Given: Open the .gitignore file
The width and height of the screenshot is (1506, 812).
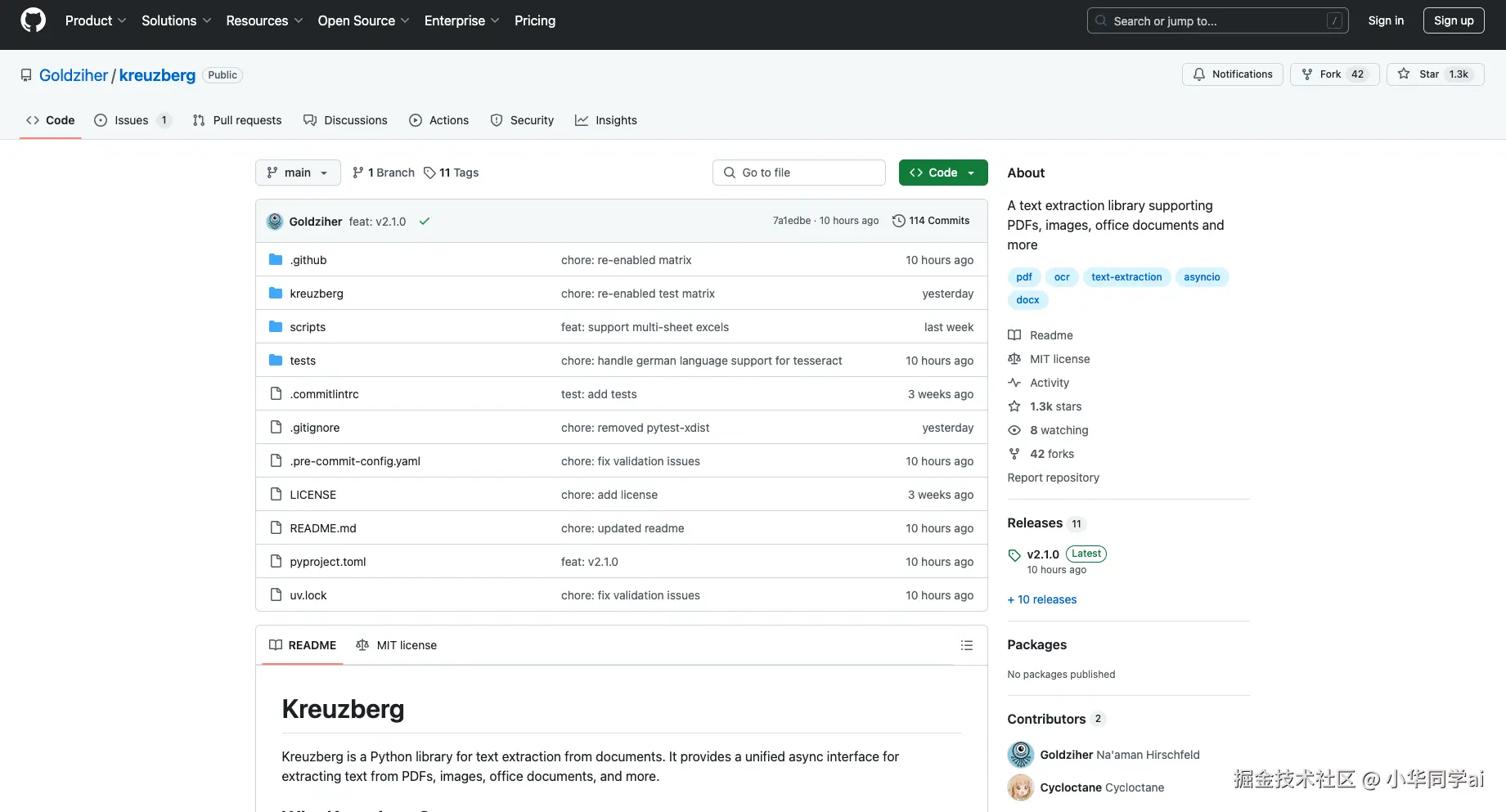Looking at the screenshot, I should click(x=315, y=428).
